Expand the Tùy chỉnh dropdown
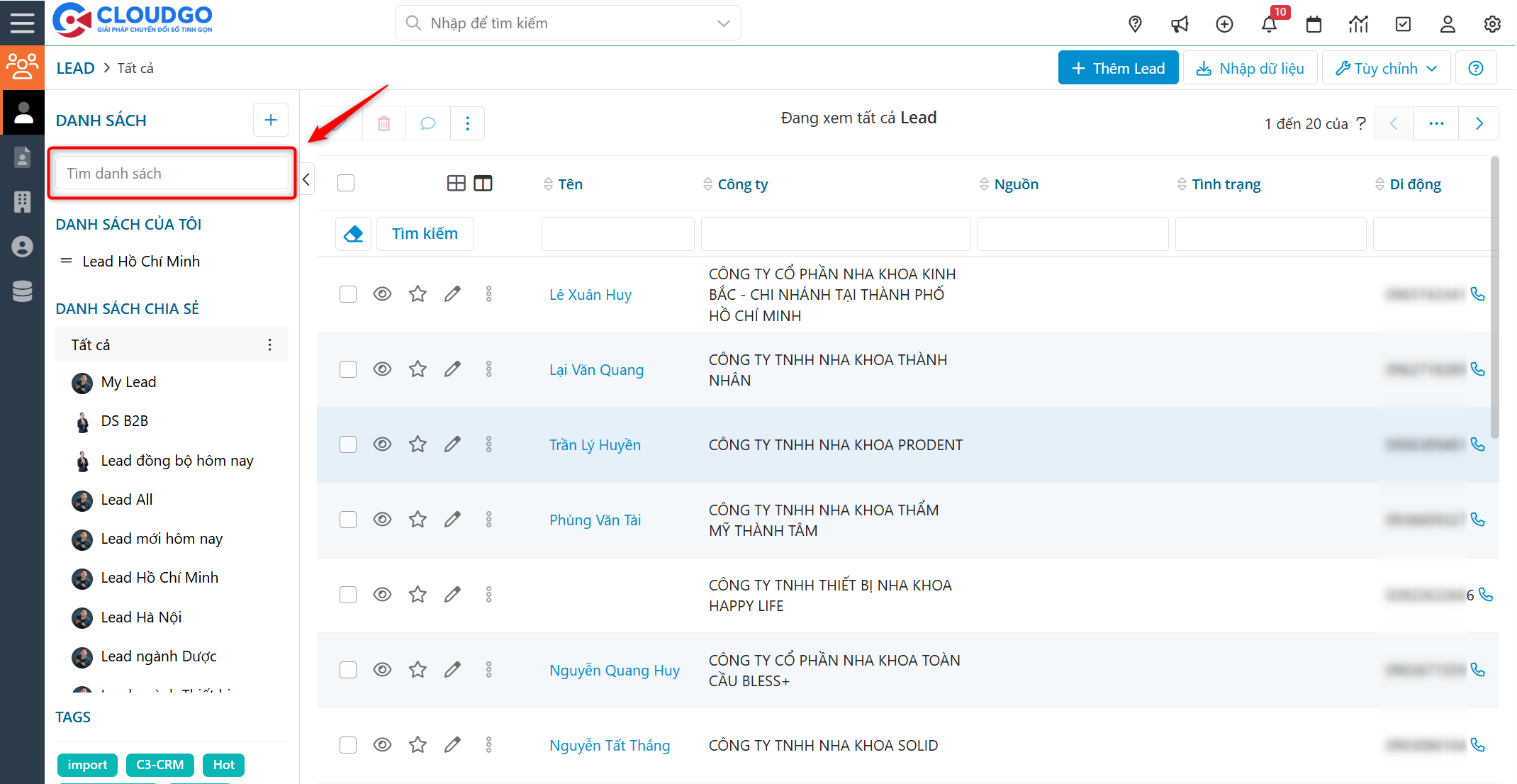The width and height of the screenshot is (1517, 784). point(1386,69)
